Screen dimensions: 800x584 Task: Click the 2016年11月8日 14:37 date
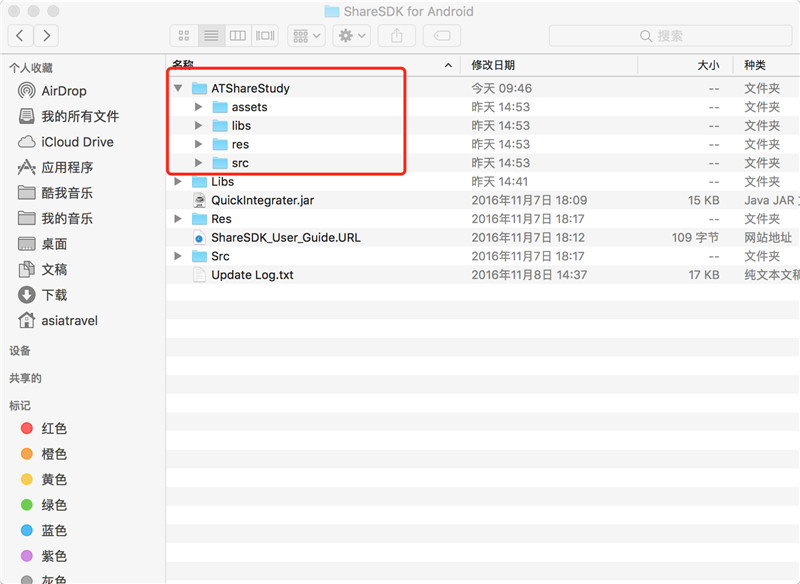(x=529, y=275)
